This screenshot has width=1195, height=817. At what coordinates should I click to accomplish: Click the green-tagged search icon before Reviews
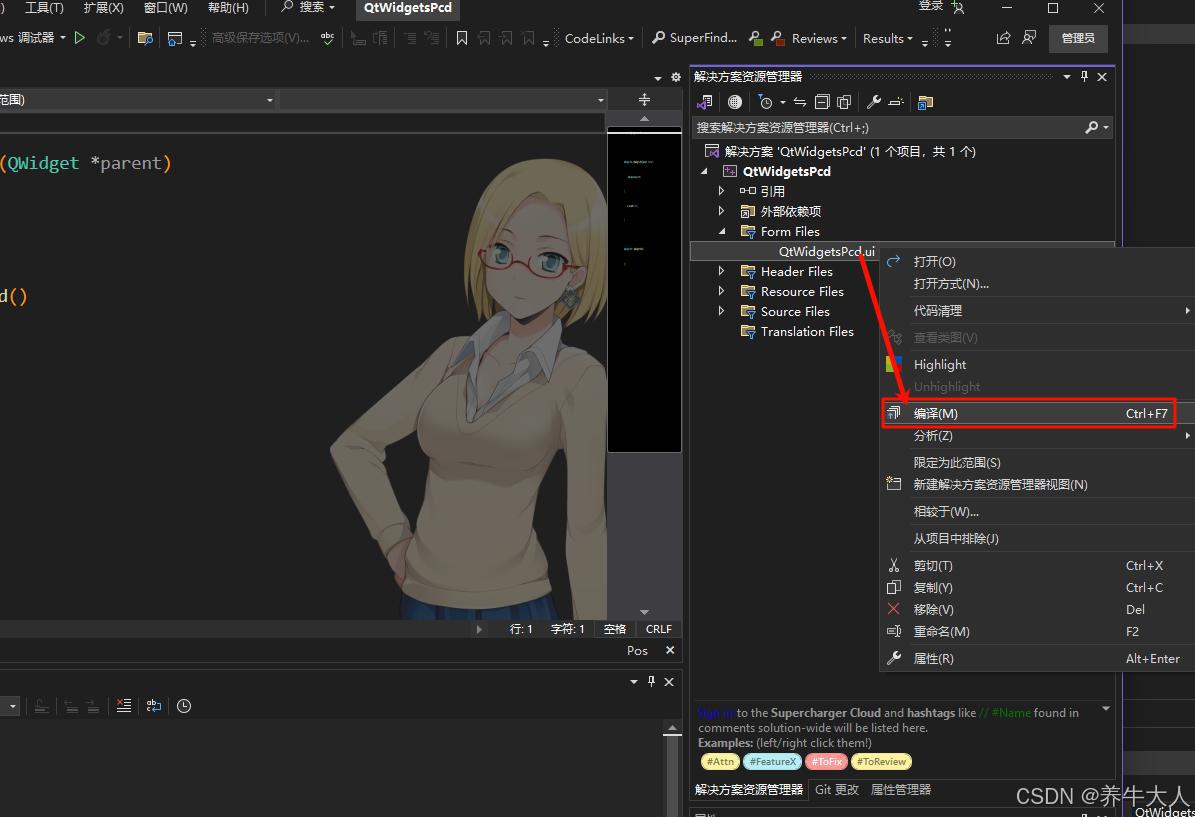754,37
